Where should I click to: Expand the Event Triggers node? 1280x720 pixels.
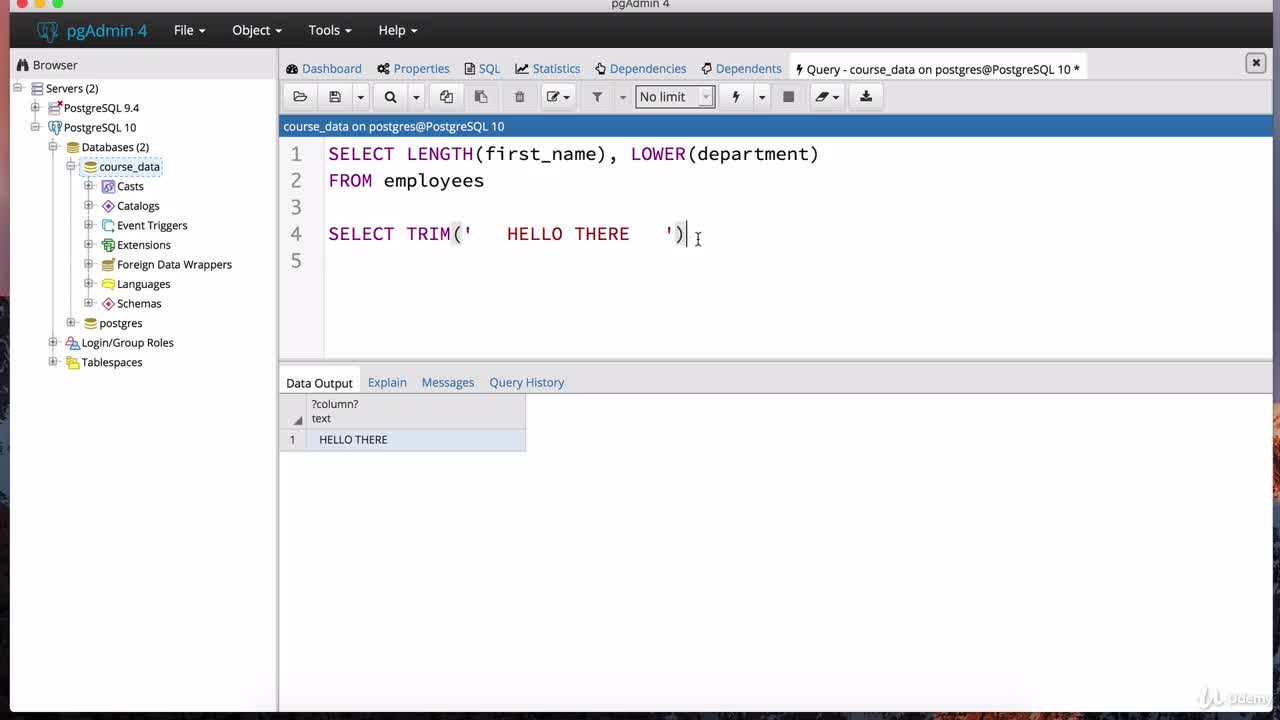[x=89, y=225]
